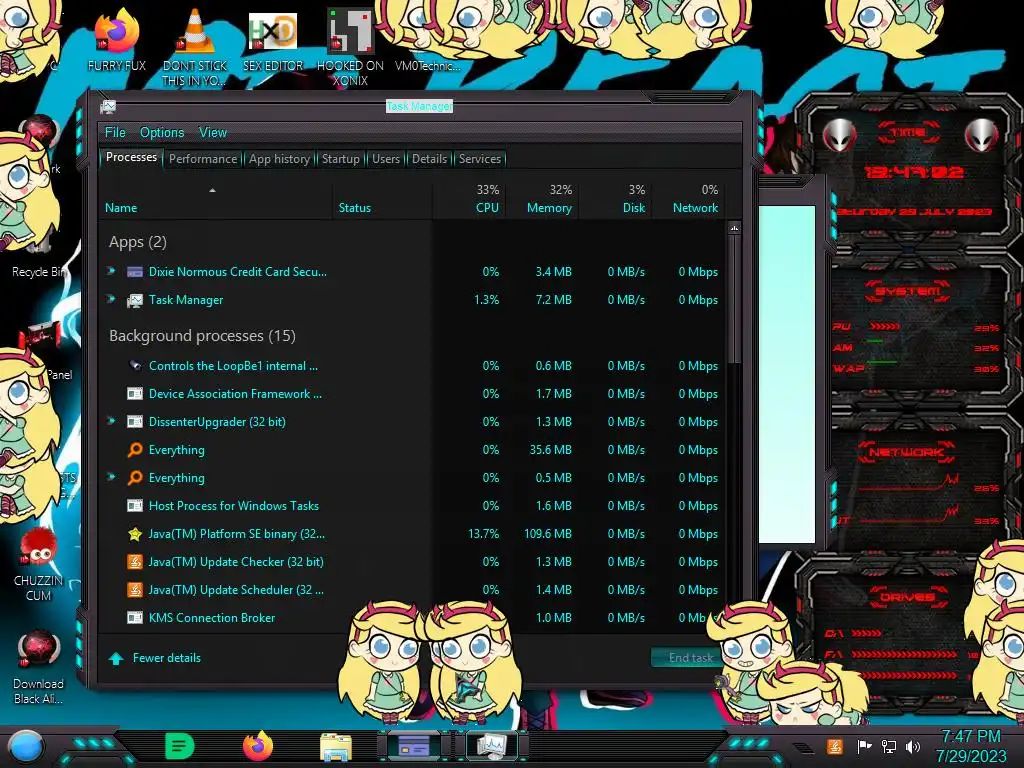Click the Everything icon with 0.5 MB memory
Screen dimensions: 1024x768
click(135, 478)
